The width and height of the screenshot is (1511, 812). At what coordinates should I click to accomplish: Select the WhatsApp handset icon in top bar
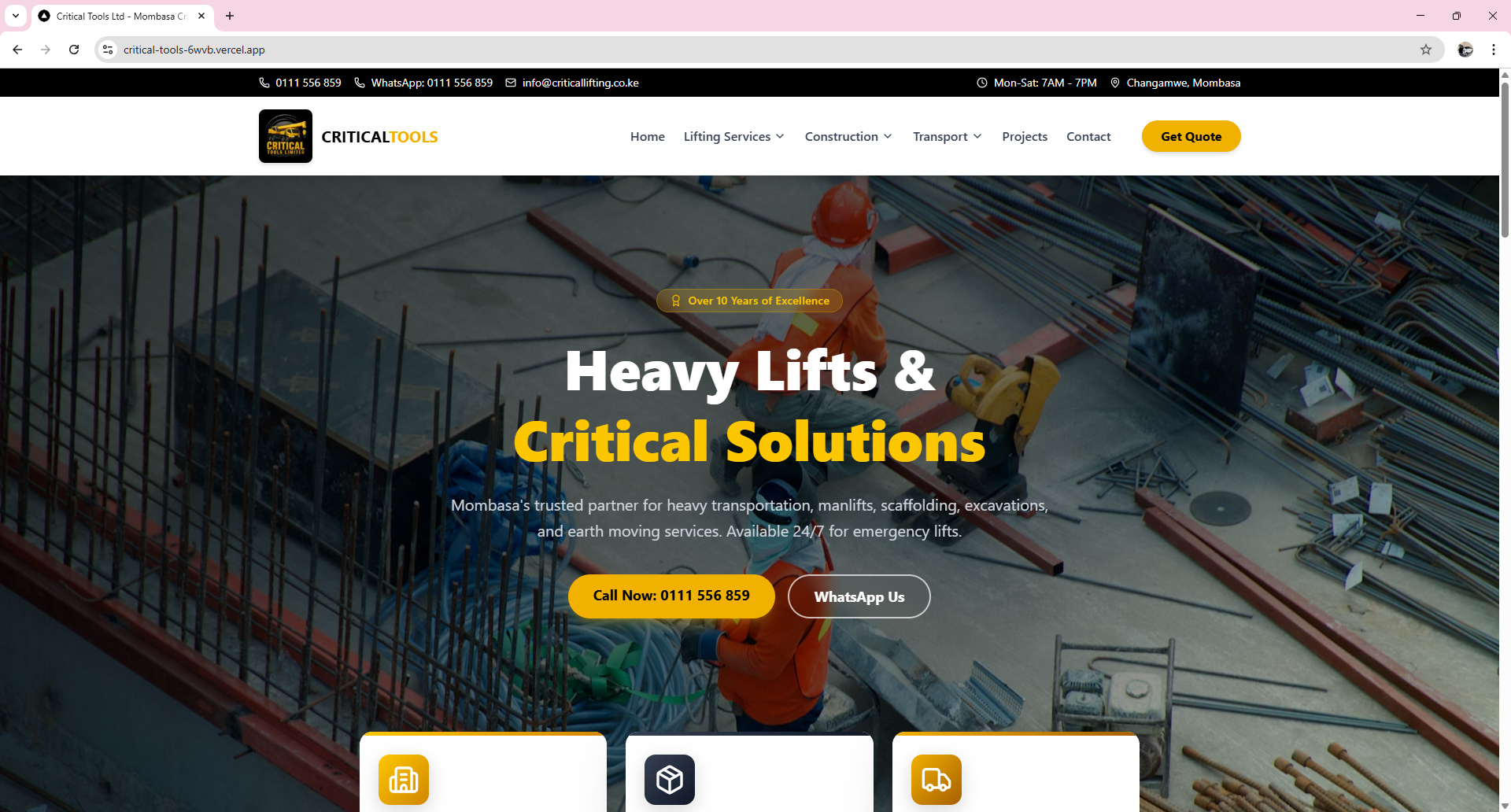click(360, 83)
